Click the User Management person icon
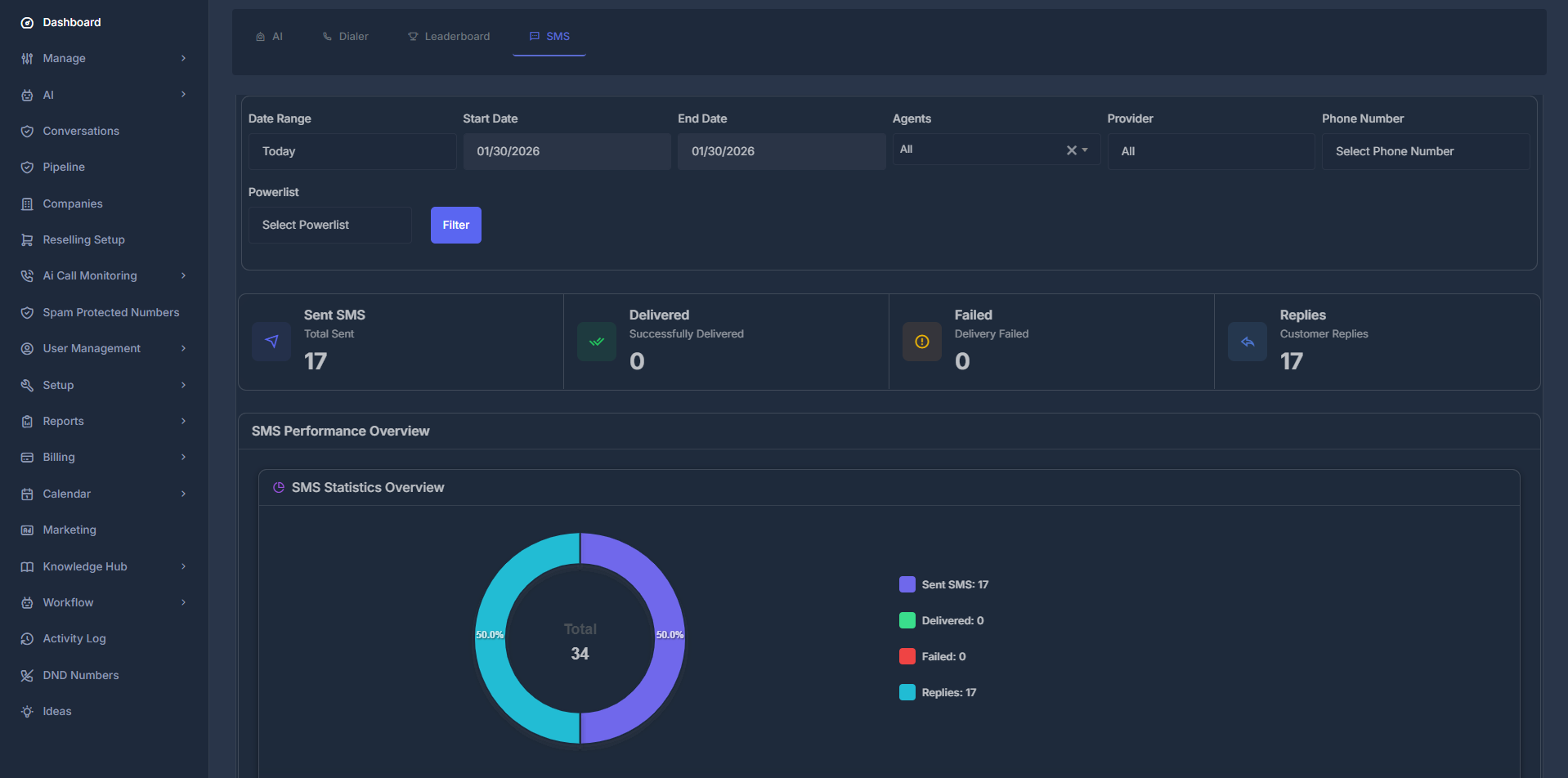 click(x=27, y=349)
